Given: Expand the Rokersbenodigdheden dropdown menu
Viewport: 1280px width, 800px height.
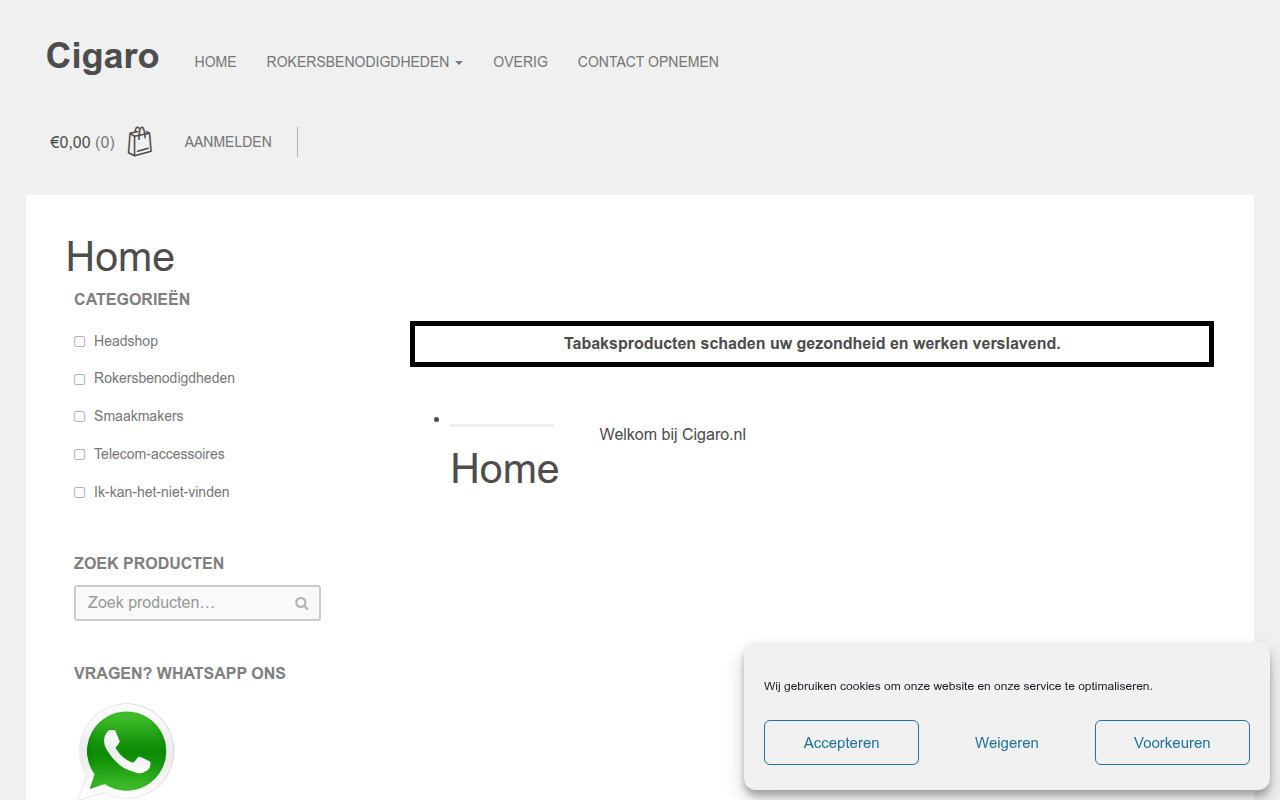Looking at the screenshot, I should click(364, 62).
